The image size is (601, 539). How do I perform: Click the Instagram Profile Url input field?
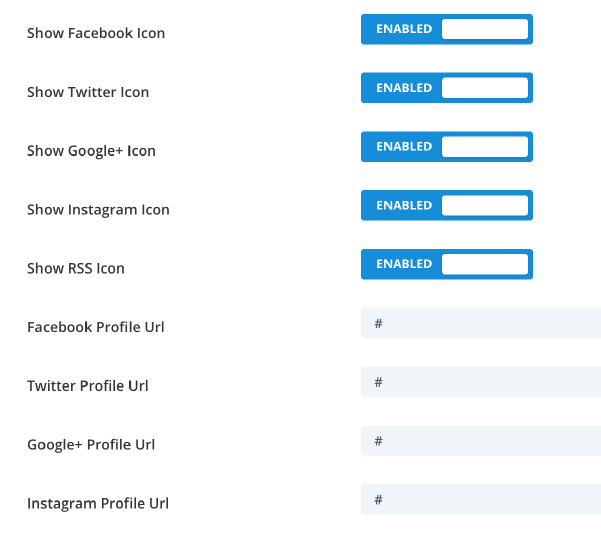480,499
